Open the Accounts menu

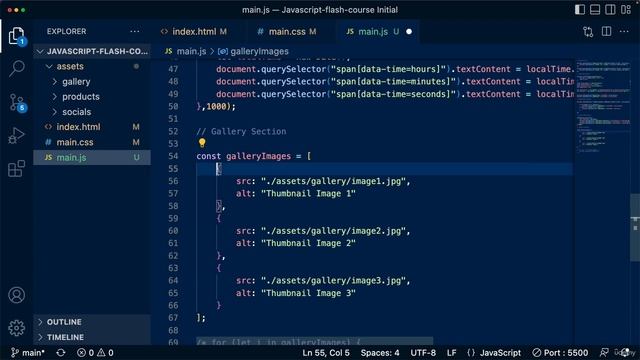pyautogui.click(x=16, y=295)
